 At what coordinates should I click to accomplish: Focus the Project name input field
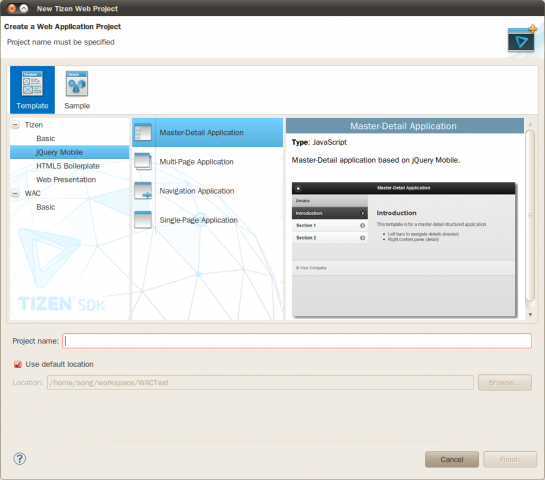(297, 341)
